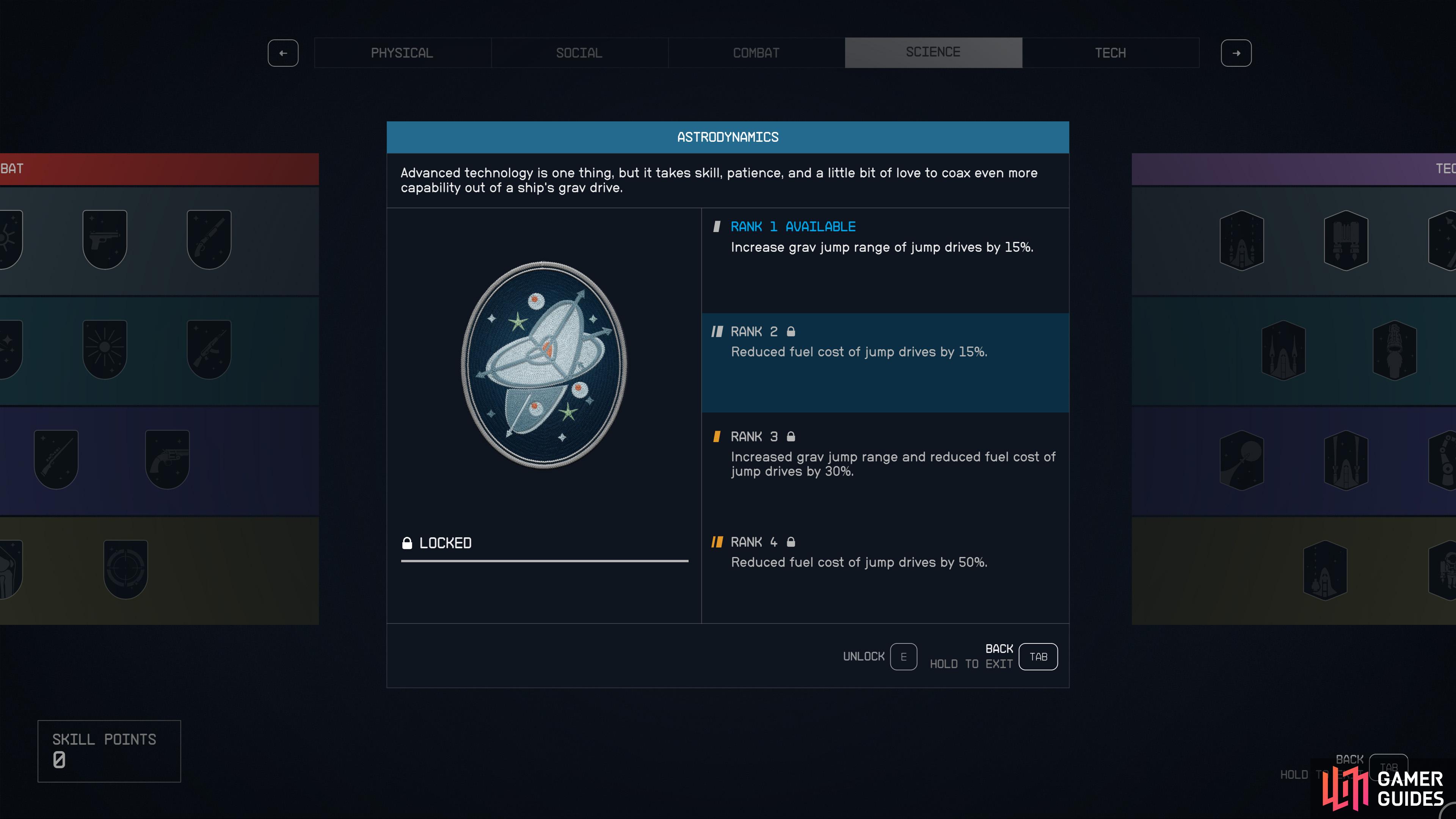1456x819 pixels.
Task: Select the jetpack skill badge in Tech
Action: 1346,240
